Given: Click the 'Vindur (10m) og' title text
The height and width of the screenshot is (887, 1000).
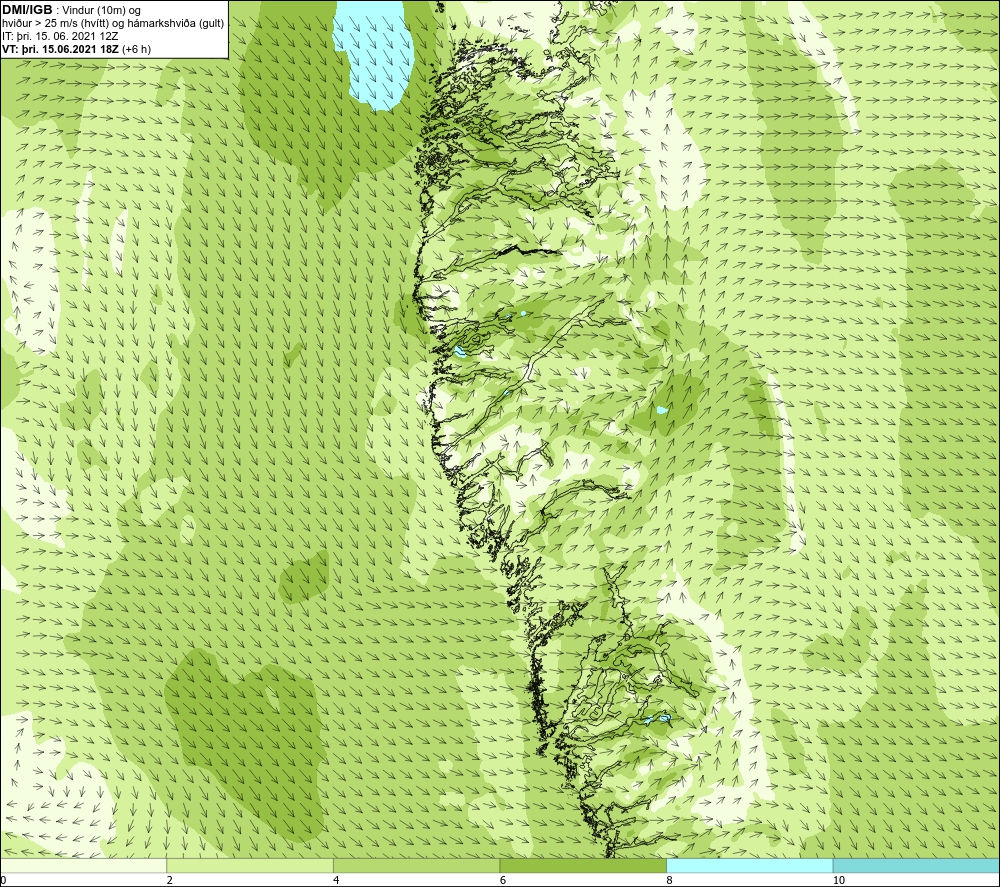Looking at the screenshot, I should pyautogui.click(x=101, y=10).
